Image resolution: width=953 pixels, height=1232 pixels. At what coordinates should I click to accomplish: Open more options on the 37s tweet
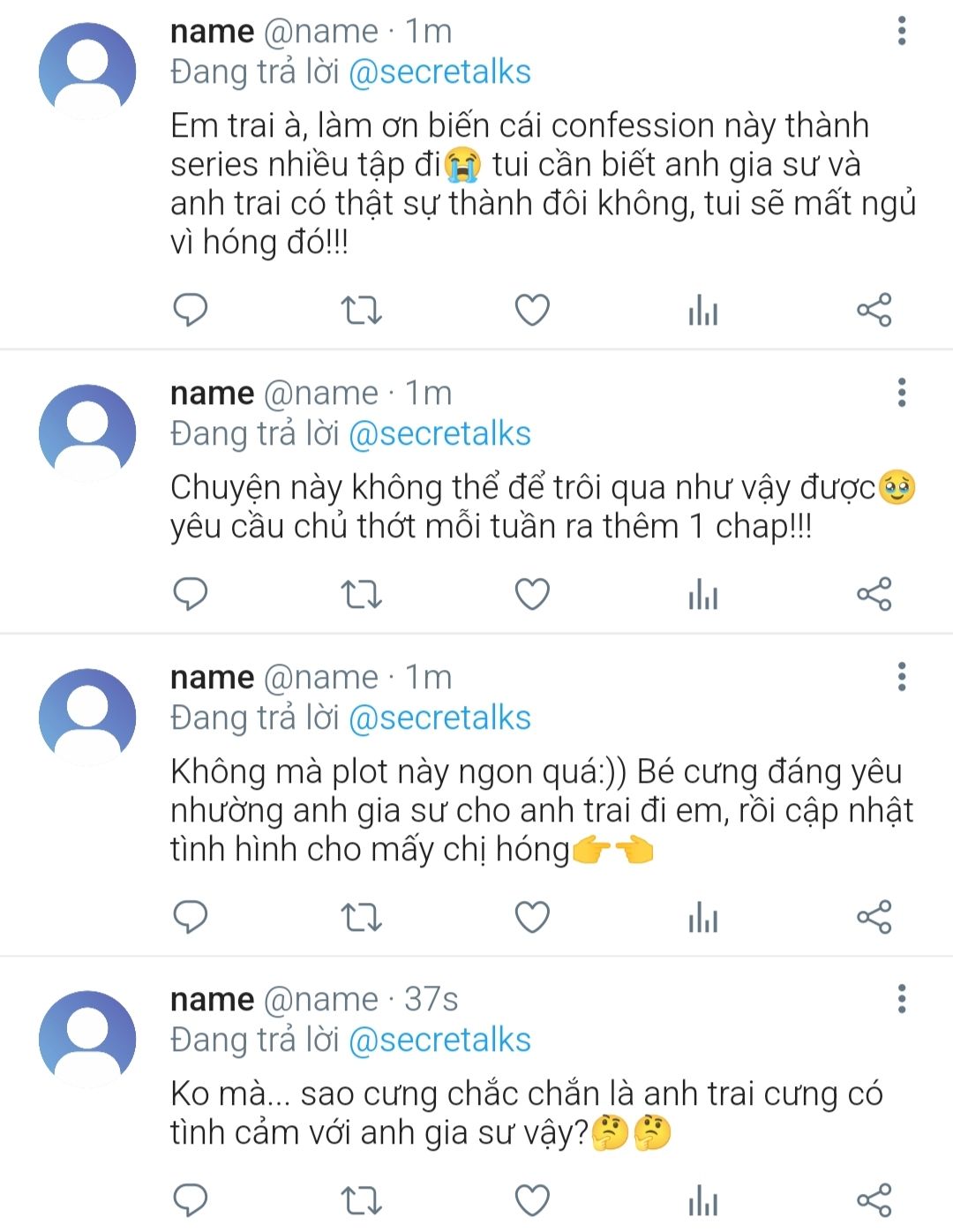coord(901,999)
